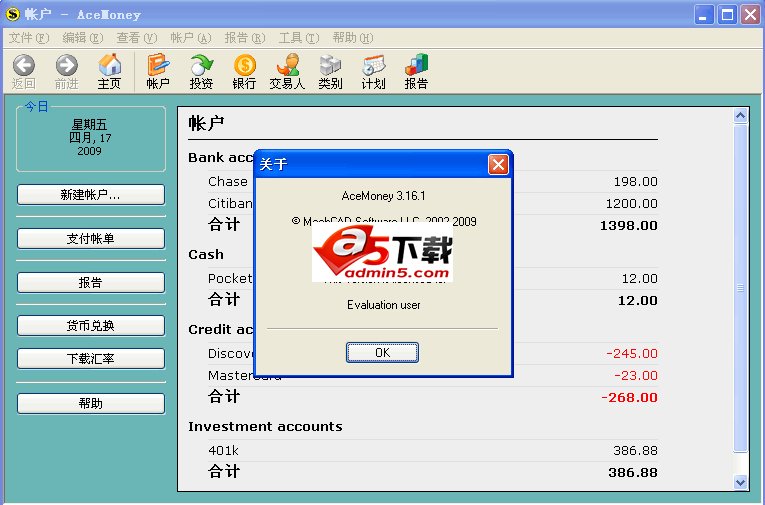765x505 pixels.
Task: Click scrollbar down arrow in accounts pane
Action: (x=740, y=482)
